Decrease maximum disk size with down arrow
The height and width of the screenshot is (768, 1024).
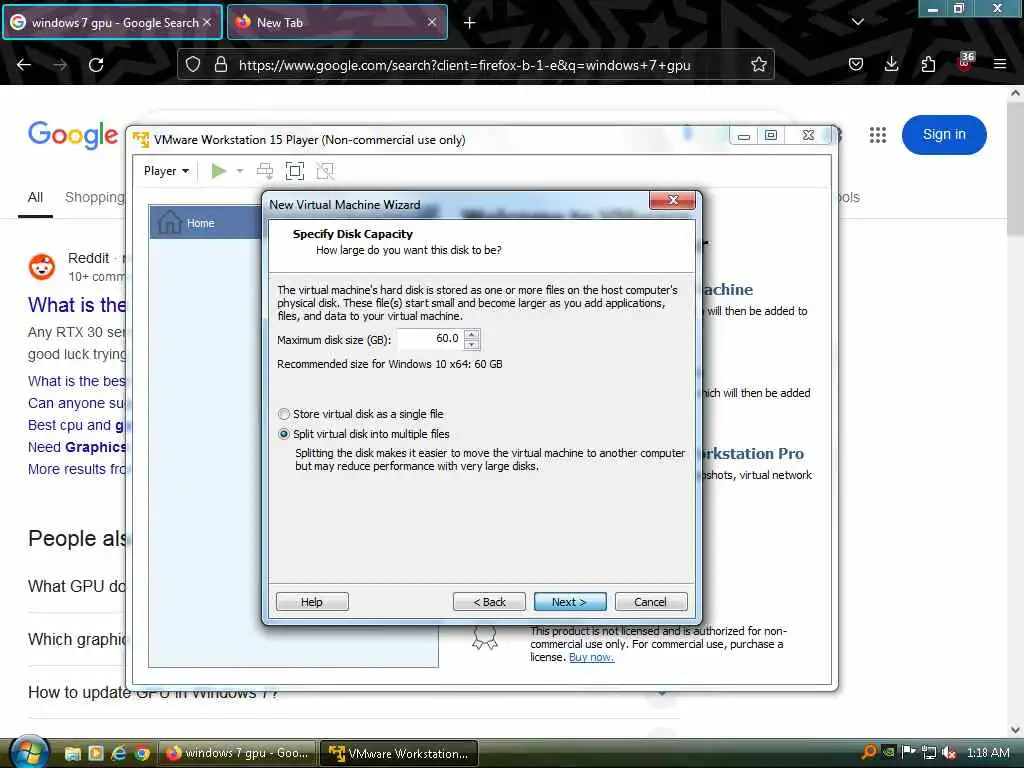(x=472, y=344)
